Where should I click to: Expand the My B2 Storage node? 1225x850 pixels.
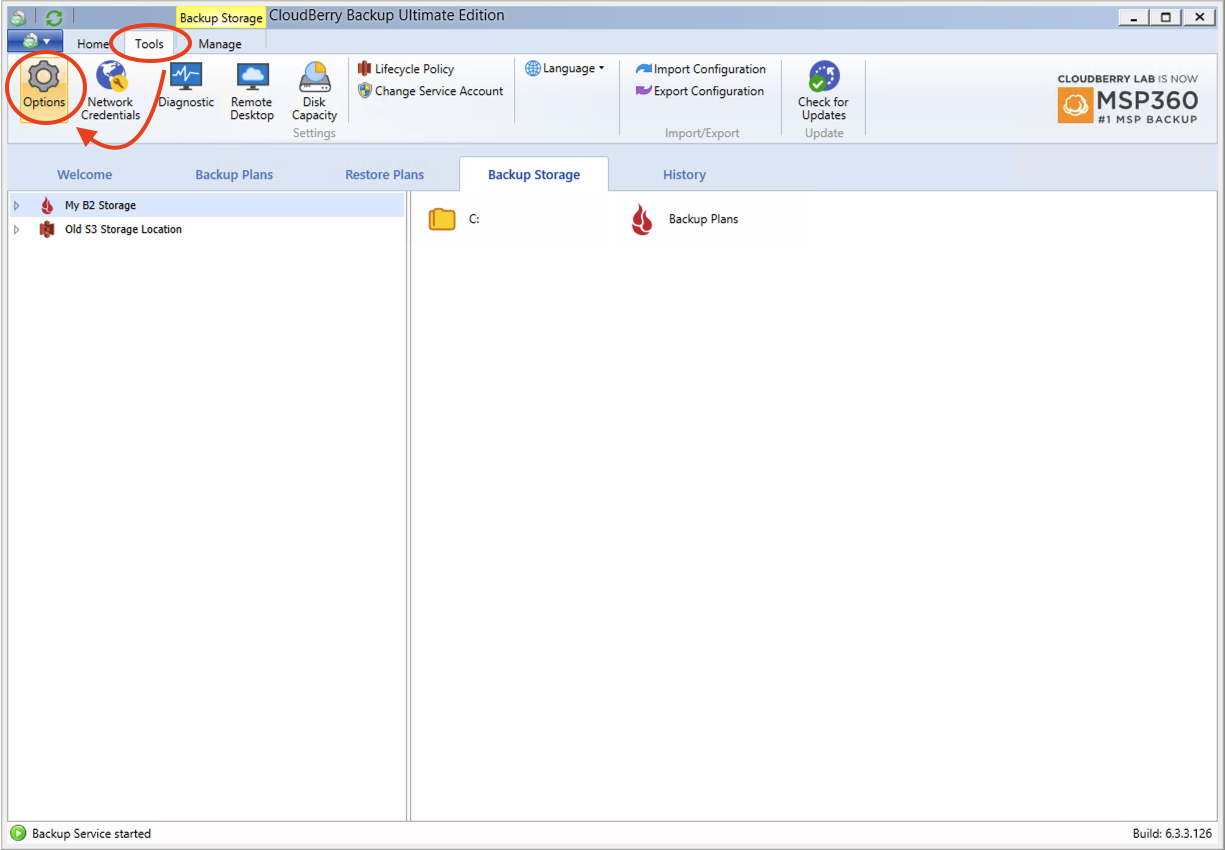(17, 205)
